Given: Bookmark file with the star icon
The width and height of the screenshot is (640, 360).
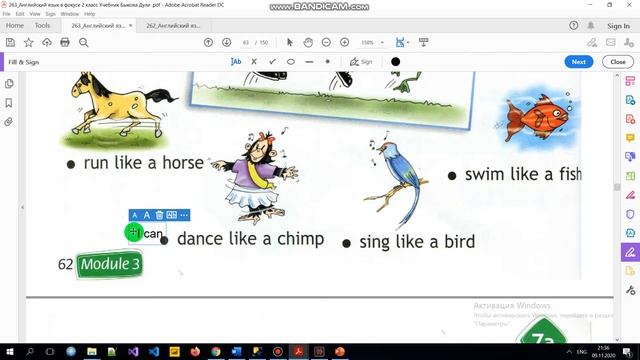Looking at the screenshot, I should pos(29,42).
